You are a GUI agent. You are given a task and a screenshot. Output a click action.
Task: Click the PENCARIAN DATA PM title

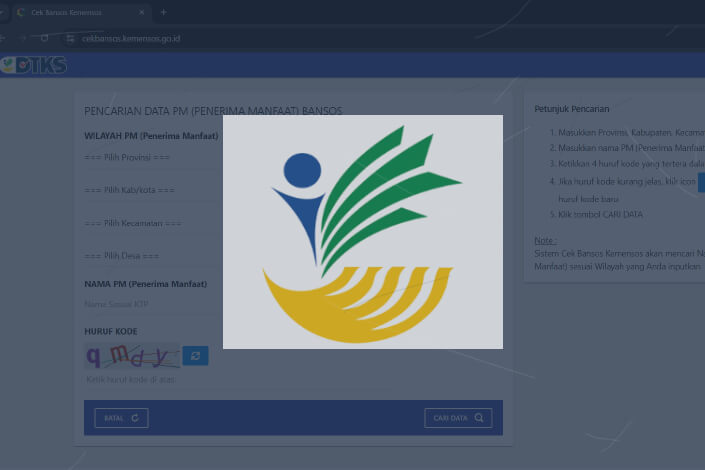(213, 111)
